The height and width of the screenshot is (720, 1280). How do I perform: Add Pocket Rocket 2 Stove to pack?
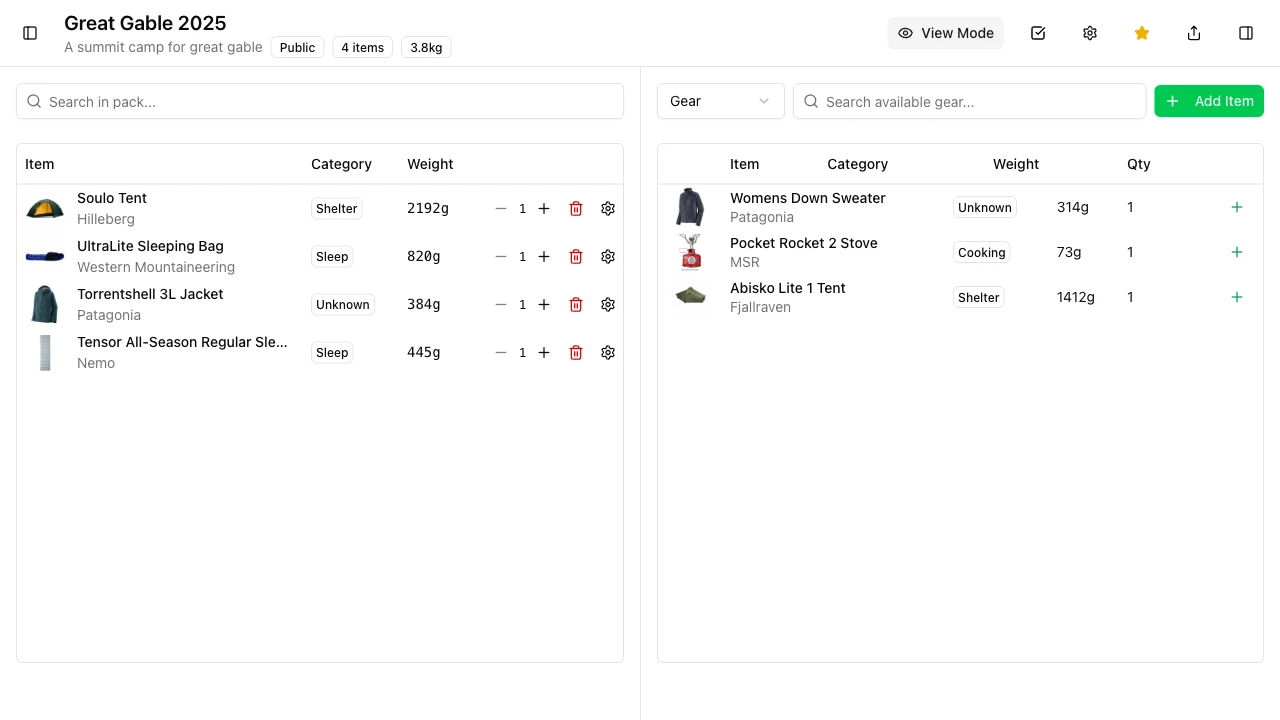click(1237, 252)
